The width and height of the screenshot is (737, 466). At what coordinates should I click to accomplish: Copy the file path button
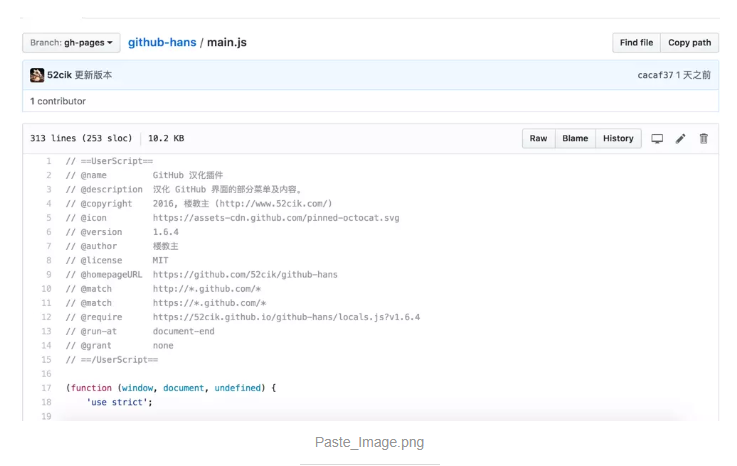click(x=690, y=43)
